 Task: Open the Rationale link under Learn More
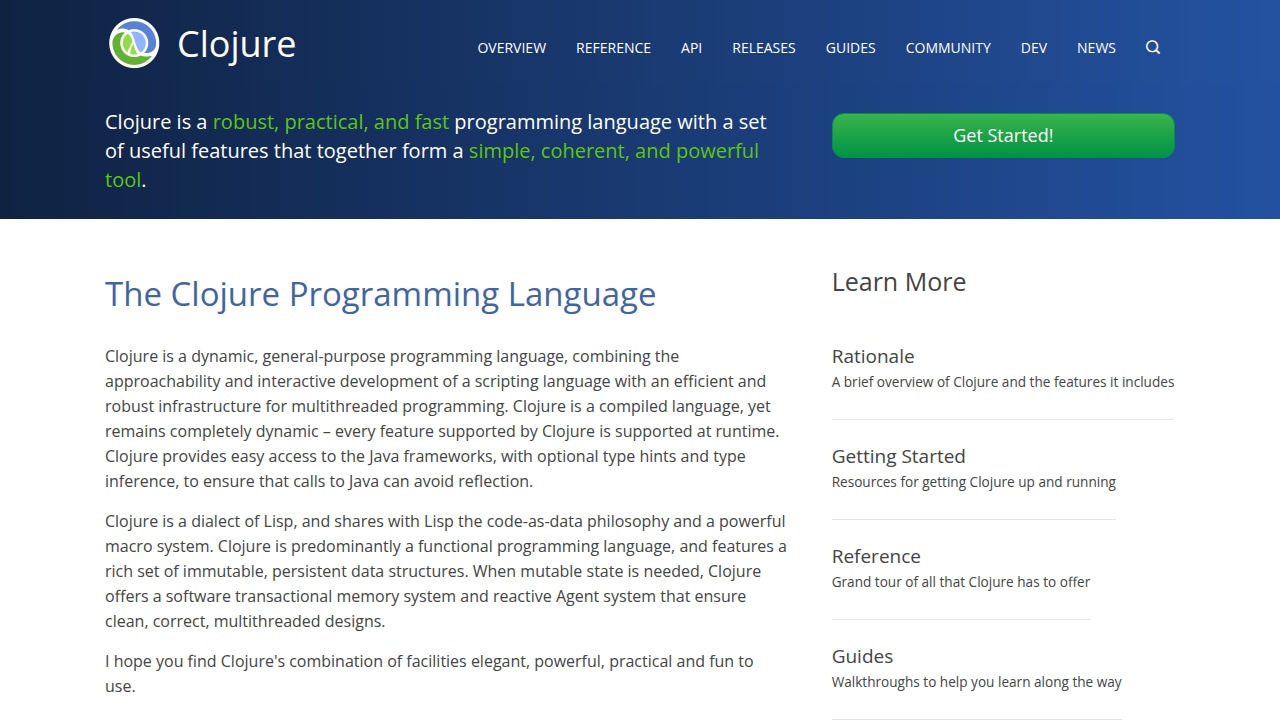(x=873, y=356)
